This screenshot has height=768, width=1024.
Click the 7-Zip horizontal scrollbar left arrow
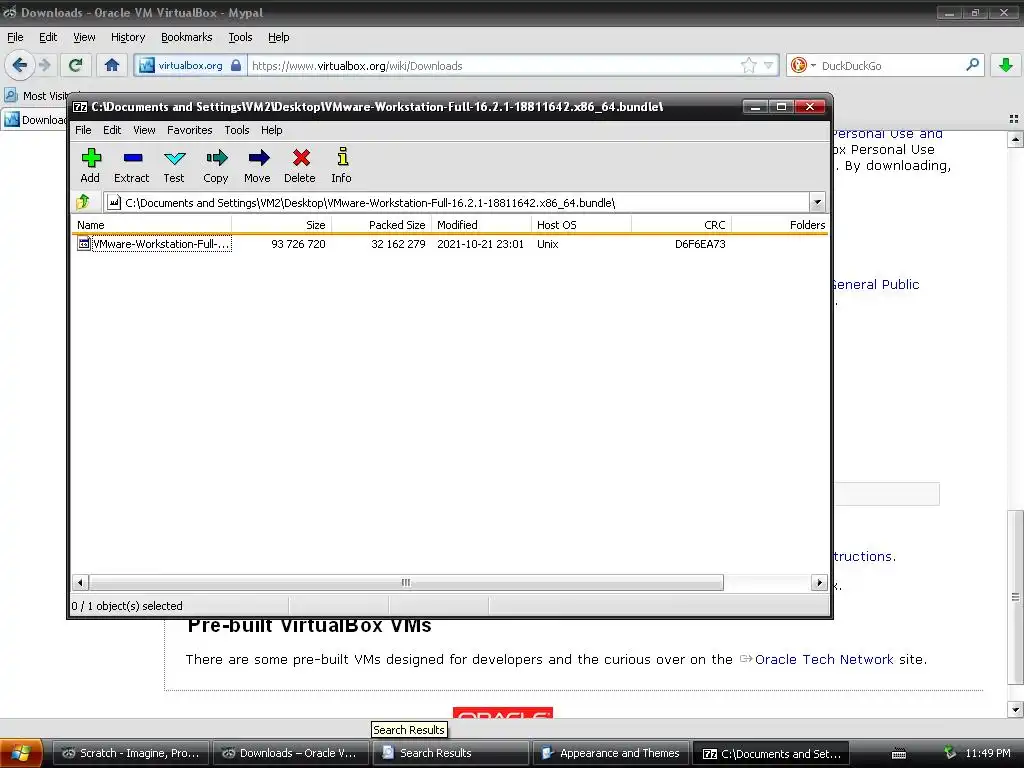tap(80, 583)
